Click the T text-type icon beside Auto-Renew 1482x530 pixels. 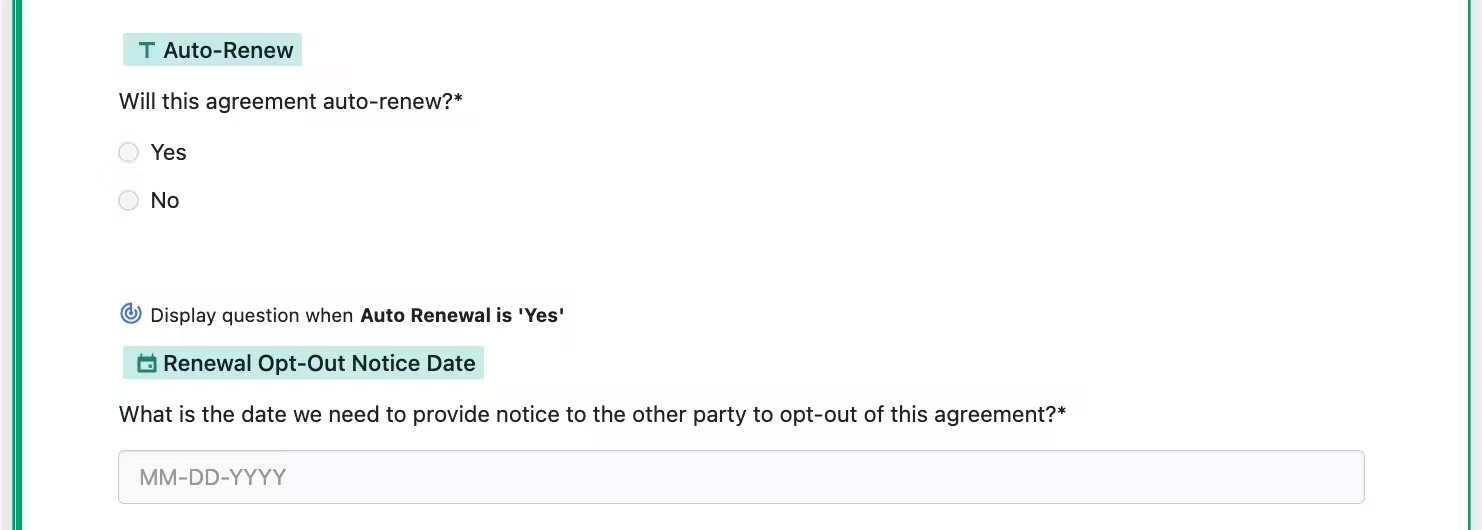click(147, 50)
